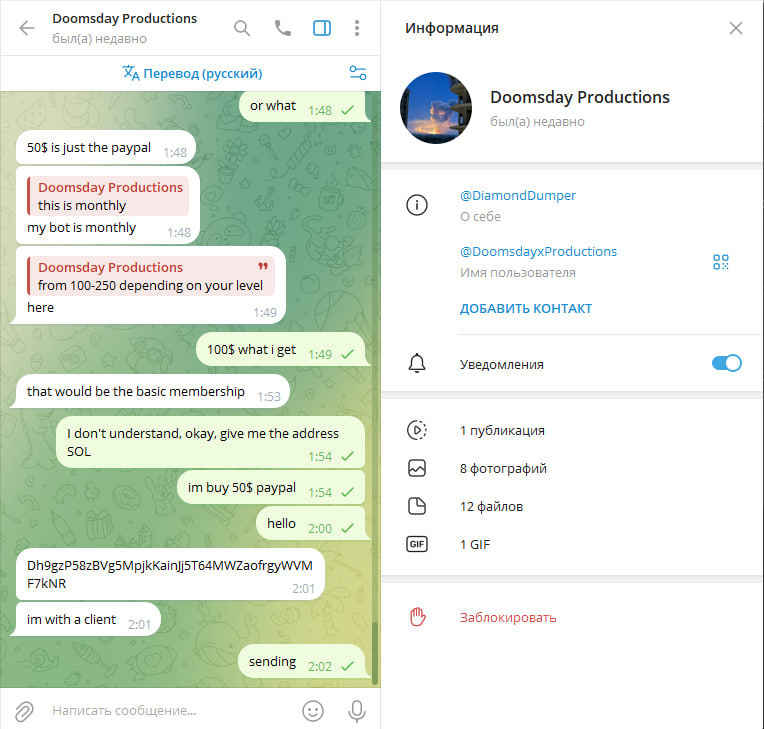The height and width of the screenshot is (729, 764).
Task: Click the Перевод (русский) translate bar
Action: 192,73
